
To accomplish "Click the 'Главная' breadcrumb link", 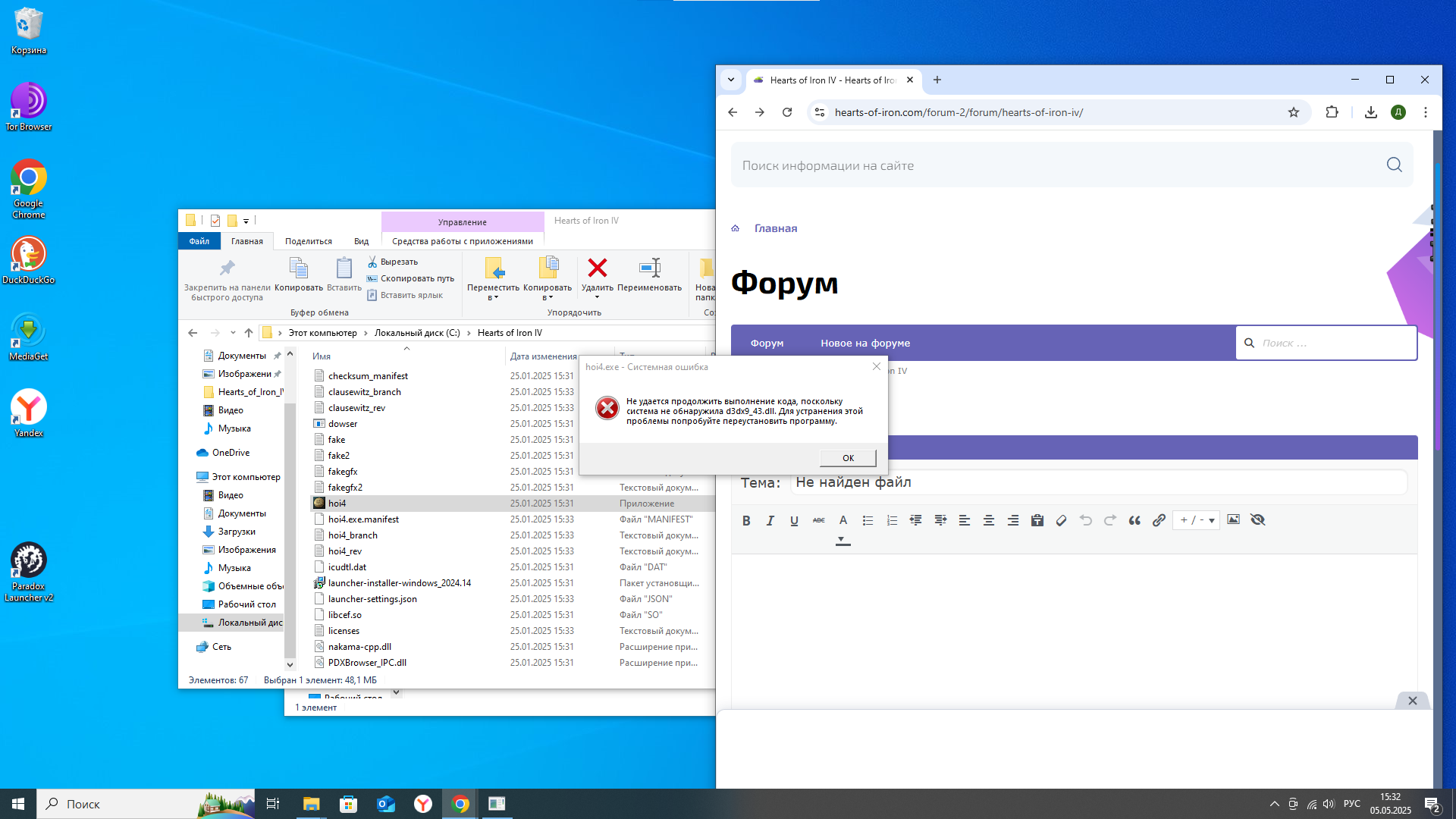I will pos(776,228).
